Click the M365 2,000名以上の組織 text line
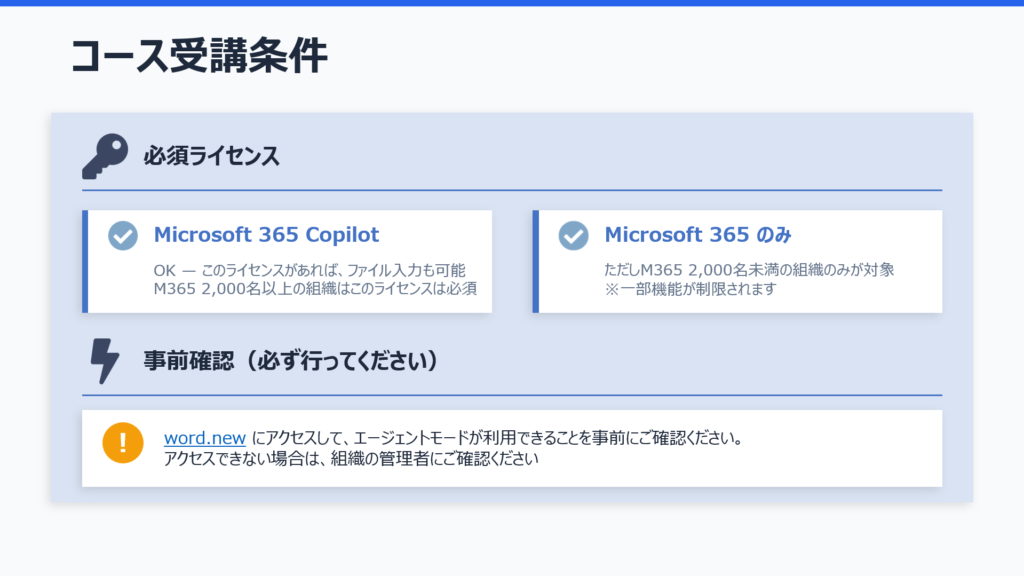Viewport: 1024px width, 576px height. click(314, 289)
